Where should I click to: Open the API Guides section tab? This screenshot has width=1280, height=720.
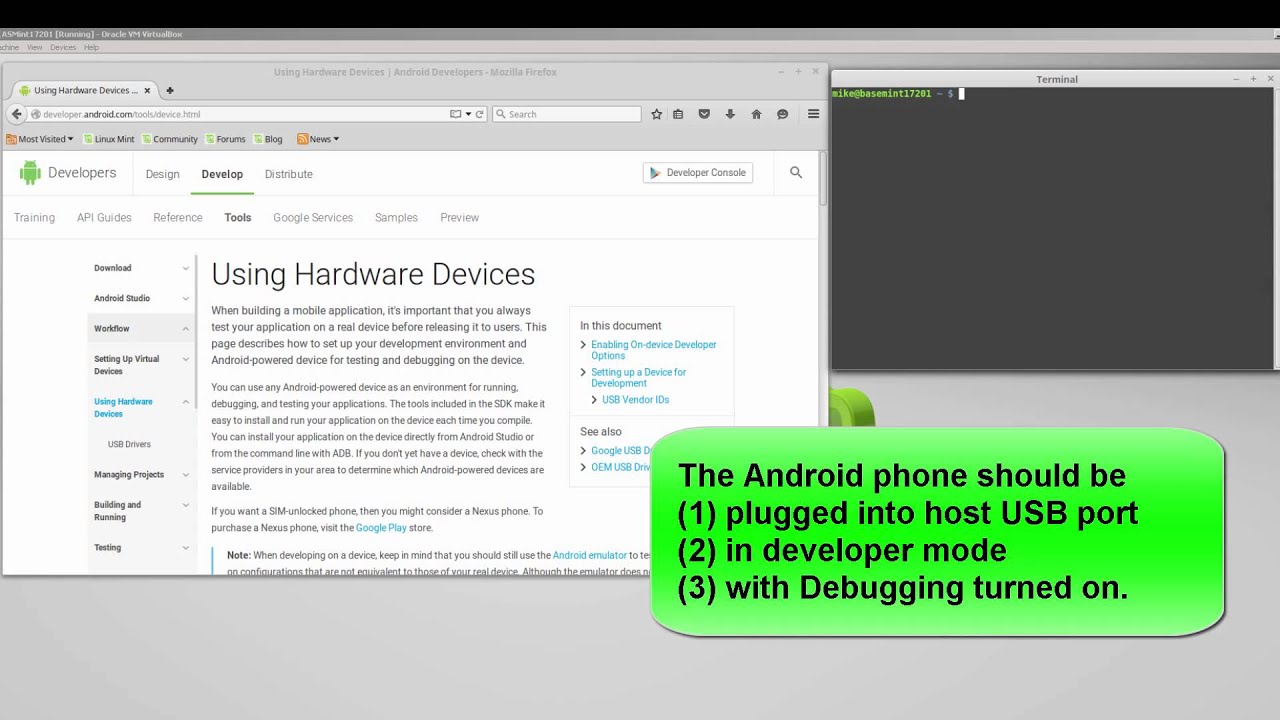coord(104,217)
